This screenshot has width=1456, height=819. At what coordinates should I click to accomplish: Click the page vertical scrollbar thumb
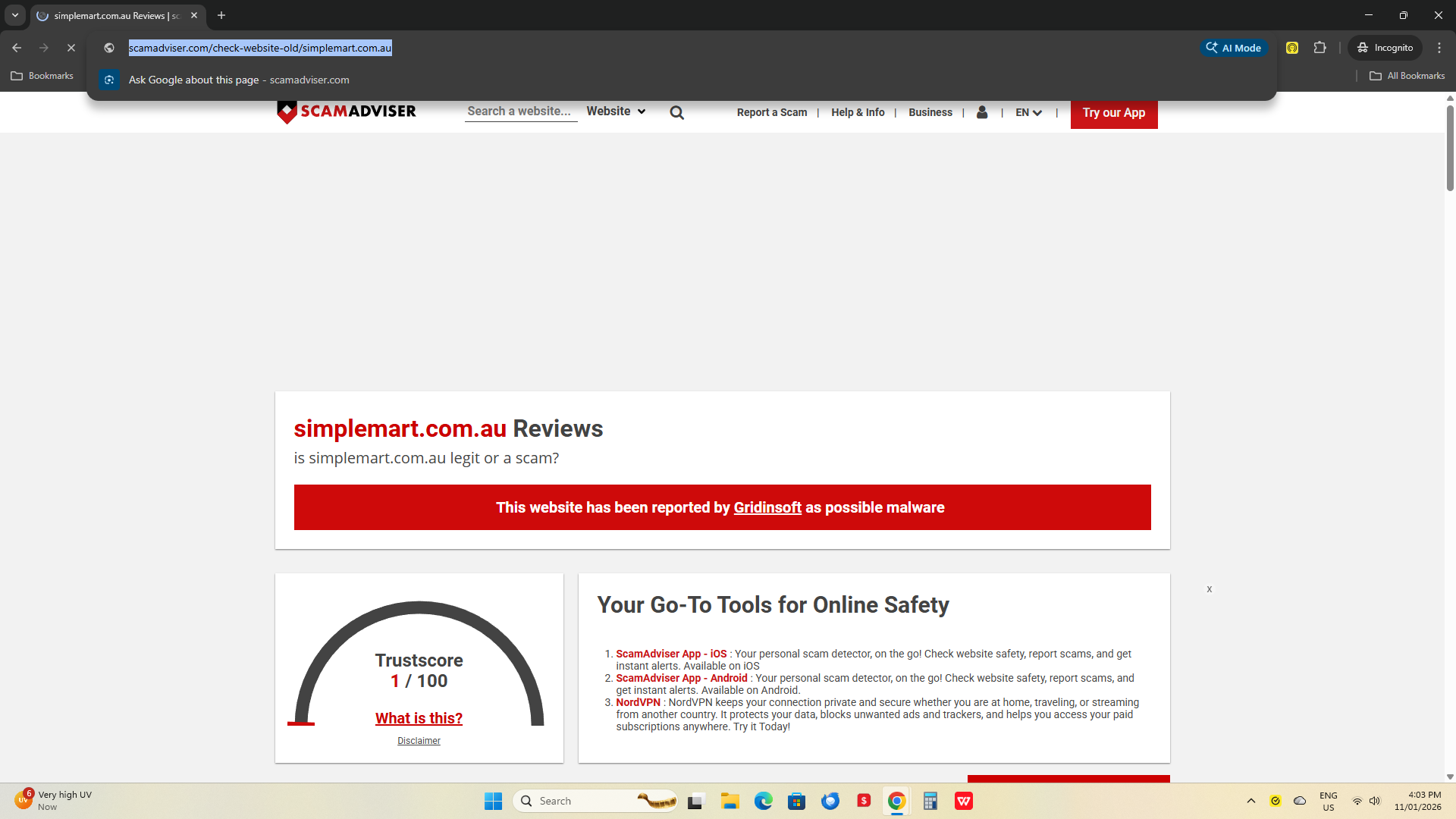click(1450, 148)
